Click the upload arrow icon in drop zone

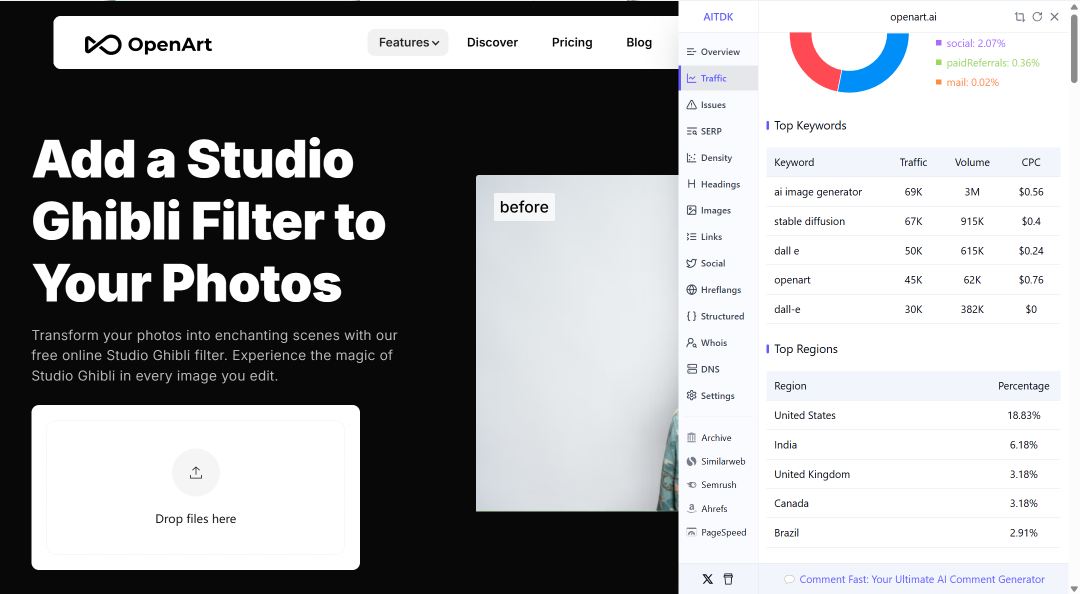click(x=196, y=473)
